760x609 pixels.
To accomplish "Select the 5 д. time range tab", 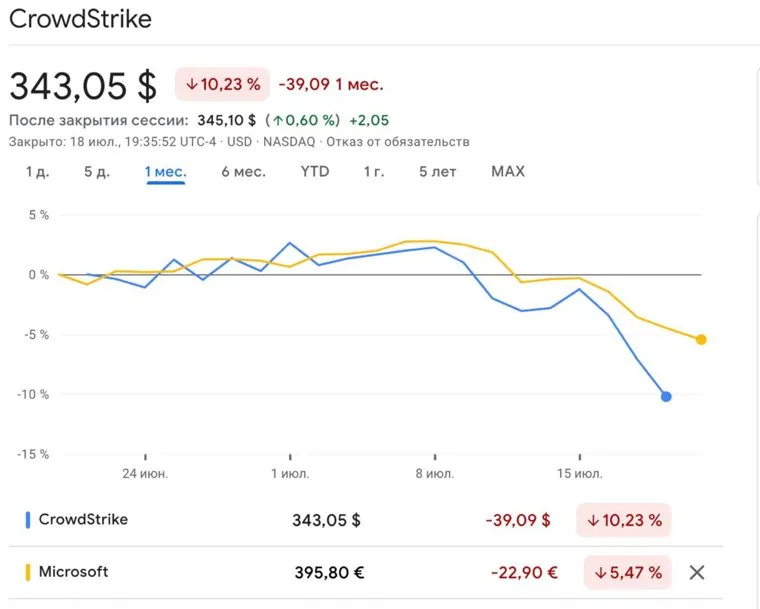I will 97,172.
